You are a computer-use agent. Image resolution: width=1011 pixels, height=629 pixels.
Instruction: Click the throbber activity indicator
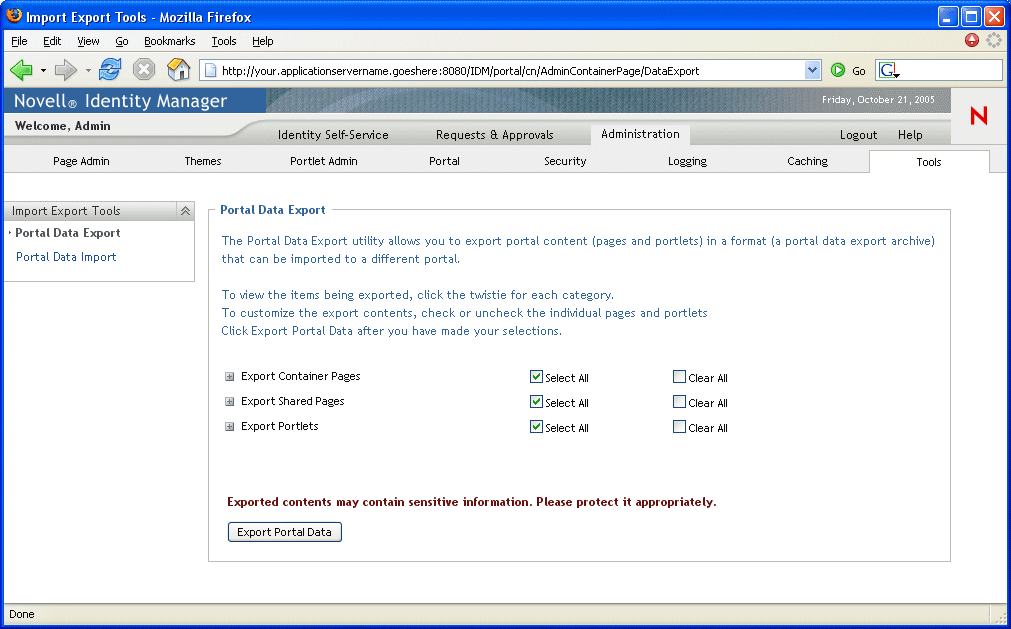pos(994,41)
